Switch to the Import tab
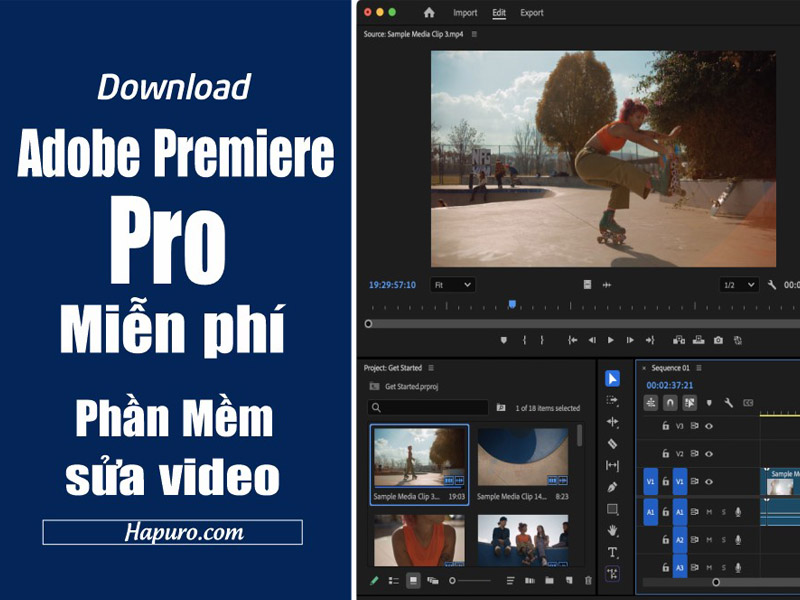This screenshot has height=600, width=800. point(465,13)
